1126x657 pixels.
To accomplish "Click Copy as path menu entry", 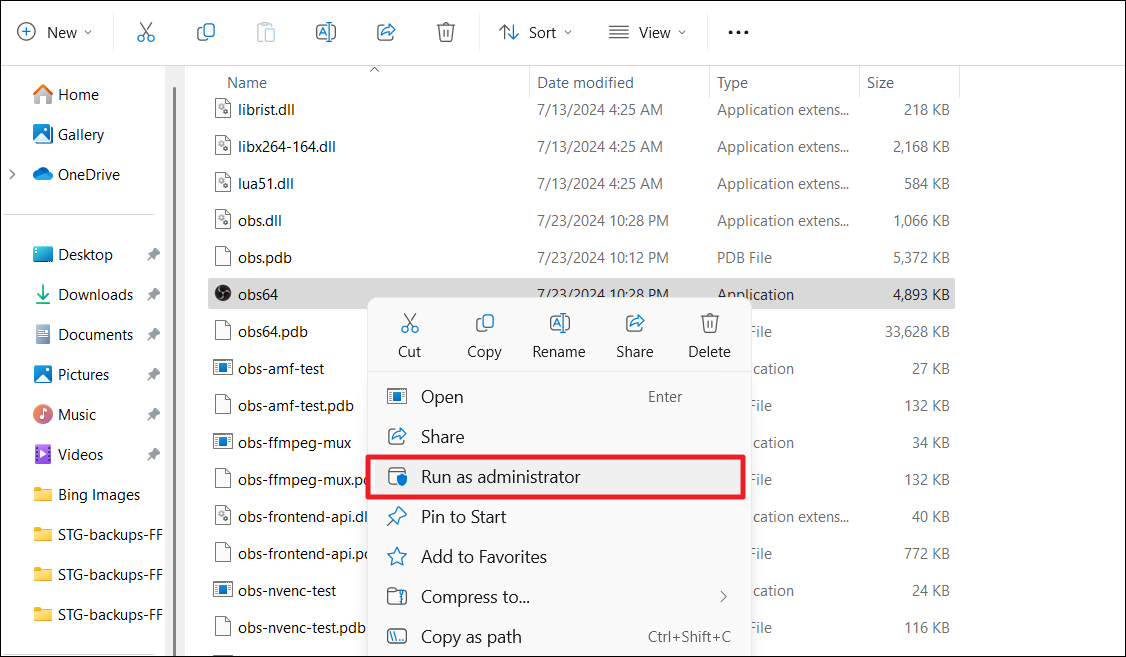I will click(471, 637).
